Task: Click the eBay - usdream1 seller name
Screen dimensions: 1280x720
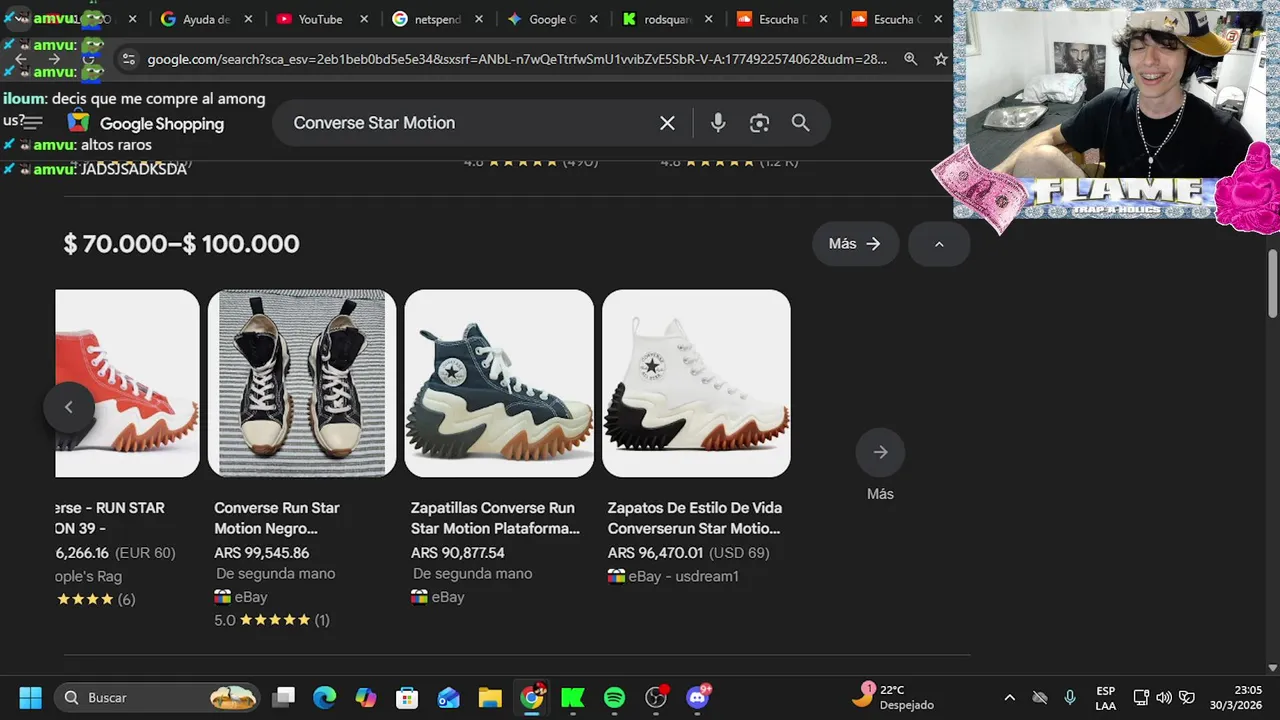Action: pyautogui.click(x=683, y=576)
